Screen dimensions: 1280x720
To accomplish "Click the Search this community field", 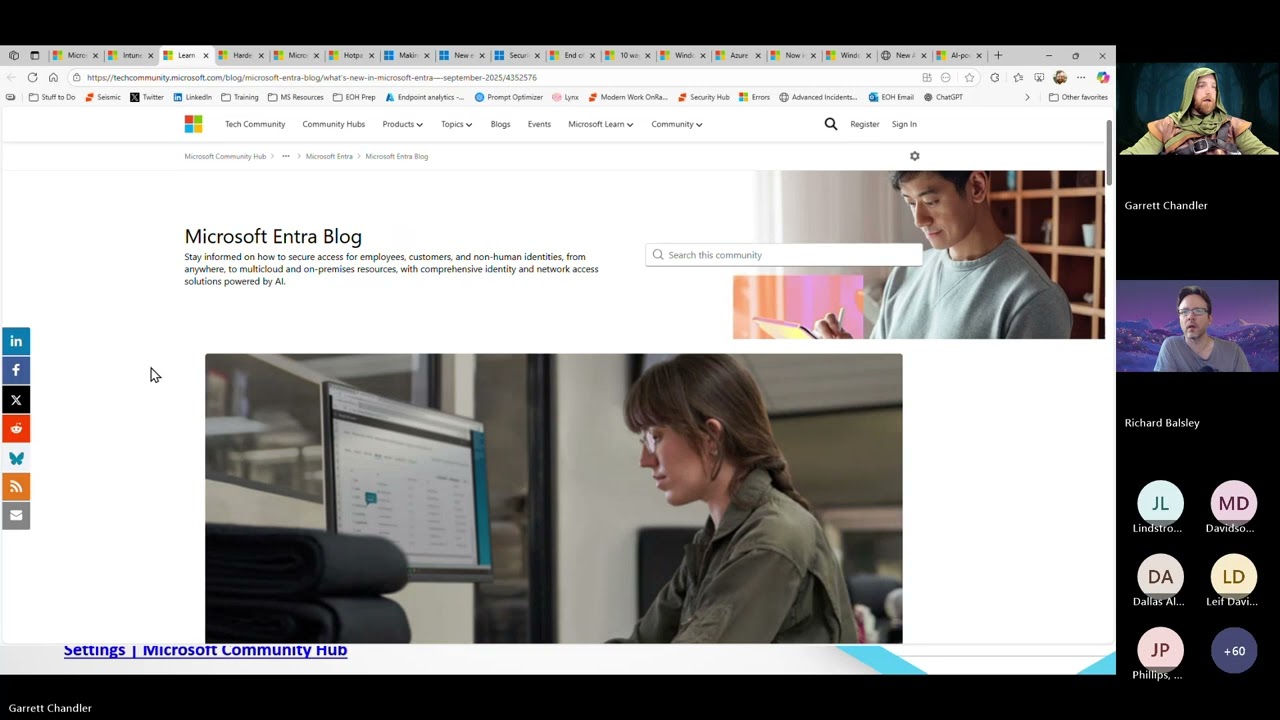I will click(784, 255).
